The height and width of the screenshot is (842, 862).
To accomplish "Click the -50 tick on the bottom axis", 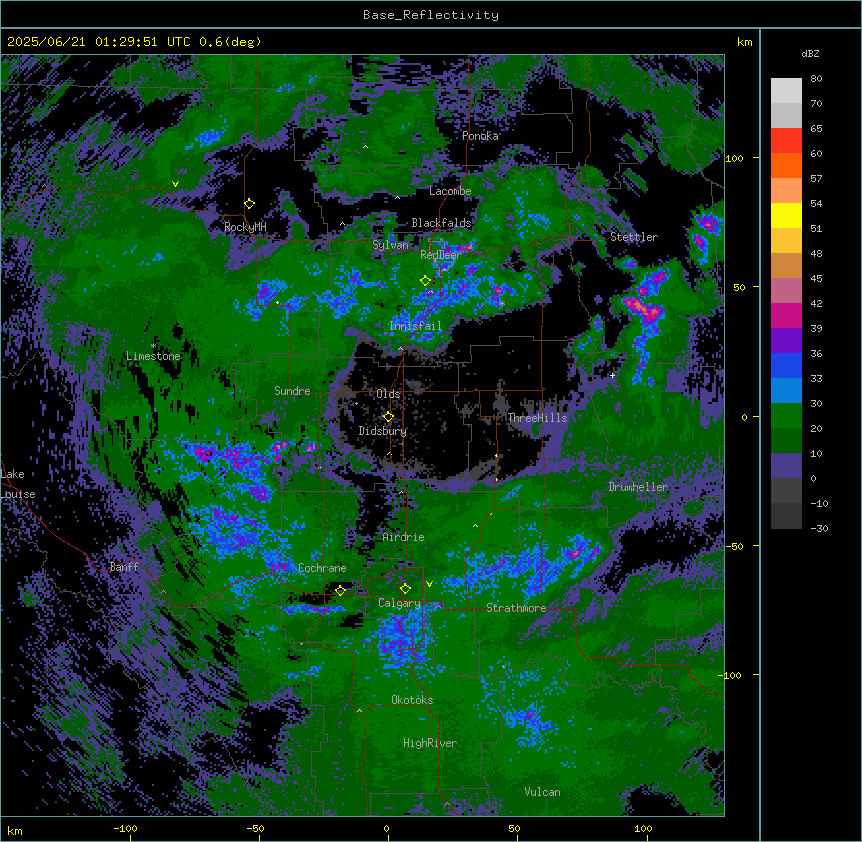I will point(255,828).
